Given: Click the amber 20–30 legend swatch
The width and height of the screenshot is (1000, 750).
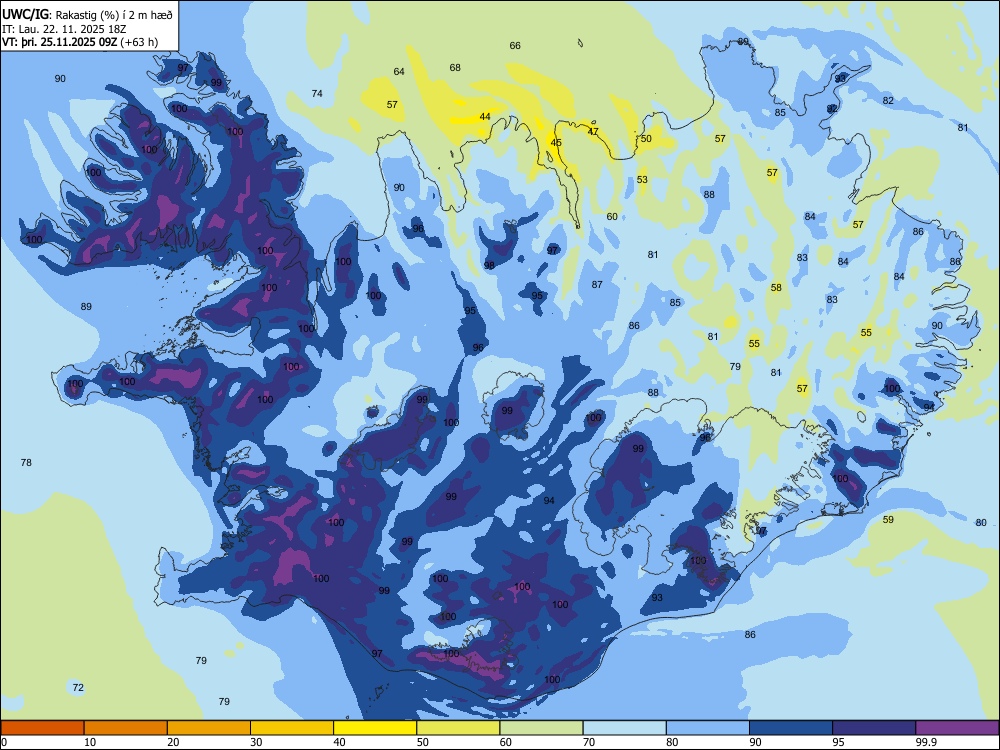Looking at the screenshot, I should (x=209, y=728).
